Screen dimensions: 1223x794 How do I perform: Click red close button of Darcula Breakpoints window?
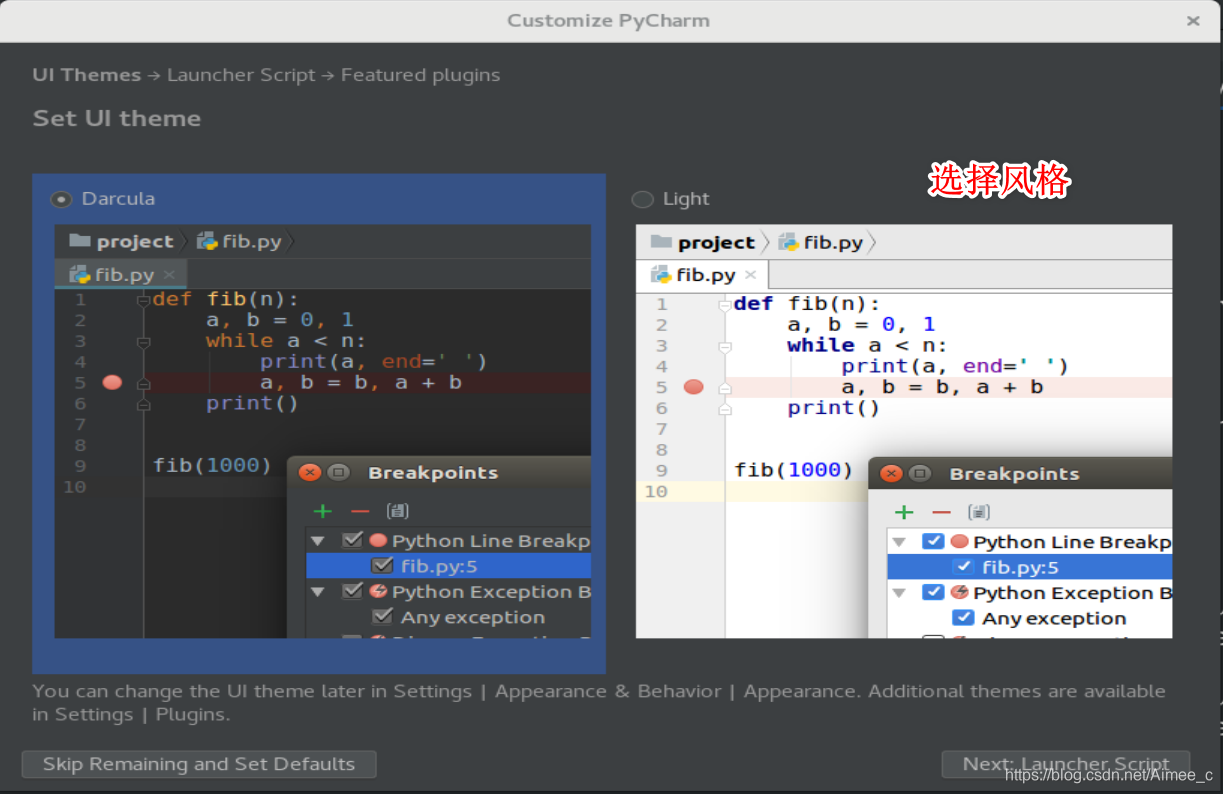[x=310, y=473]
